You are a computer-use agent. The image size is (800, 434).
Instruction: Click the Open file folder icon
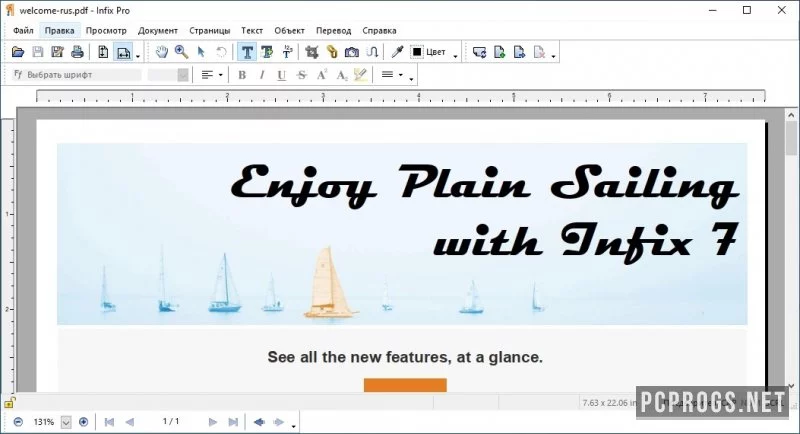click(18, 52)
